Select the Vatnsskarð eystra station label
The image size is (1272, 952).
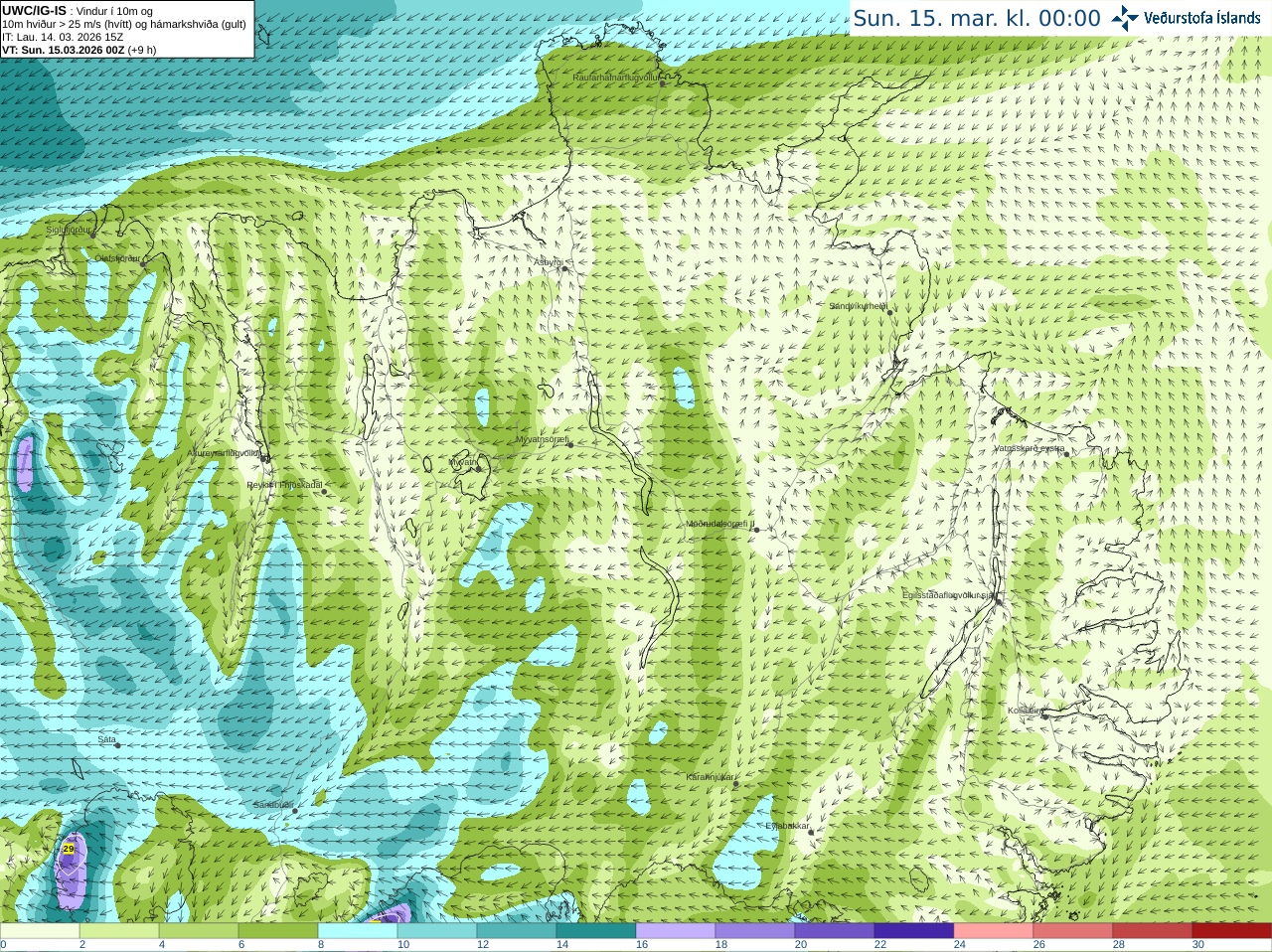pos(1030,448)
